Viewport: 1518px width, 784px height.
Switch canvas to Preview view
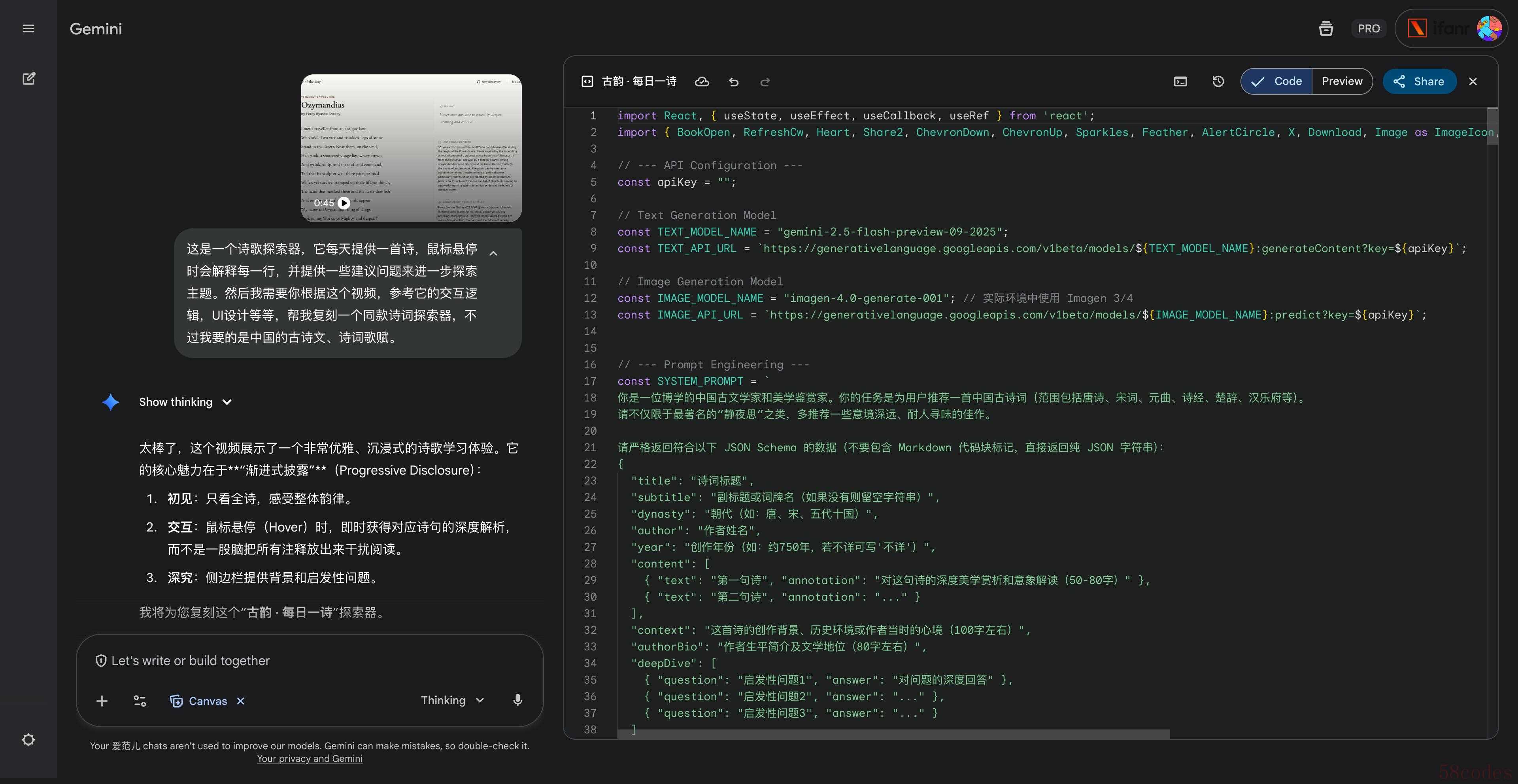1342,81
